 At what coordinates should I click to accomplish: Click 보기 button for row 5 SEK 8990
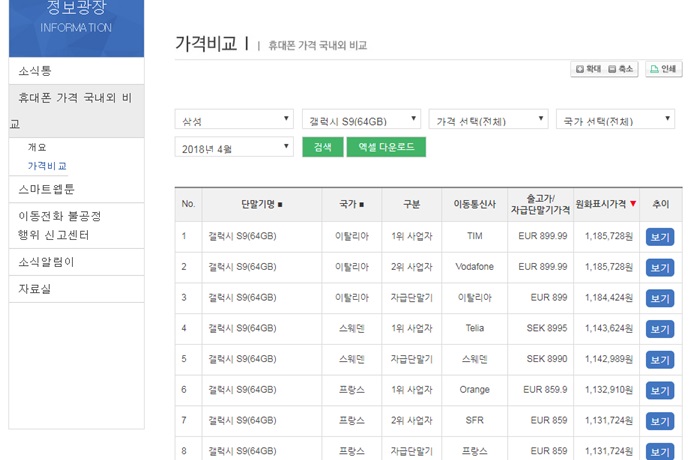click(x=660, y=360)
